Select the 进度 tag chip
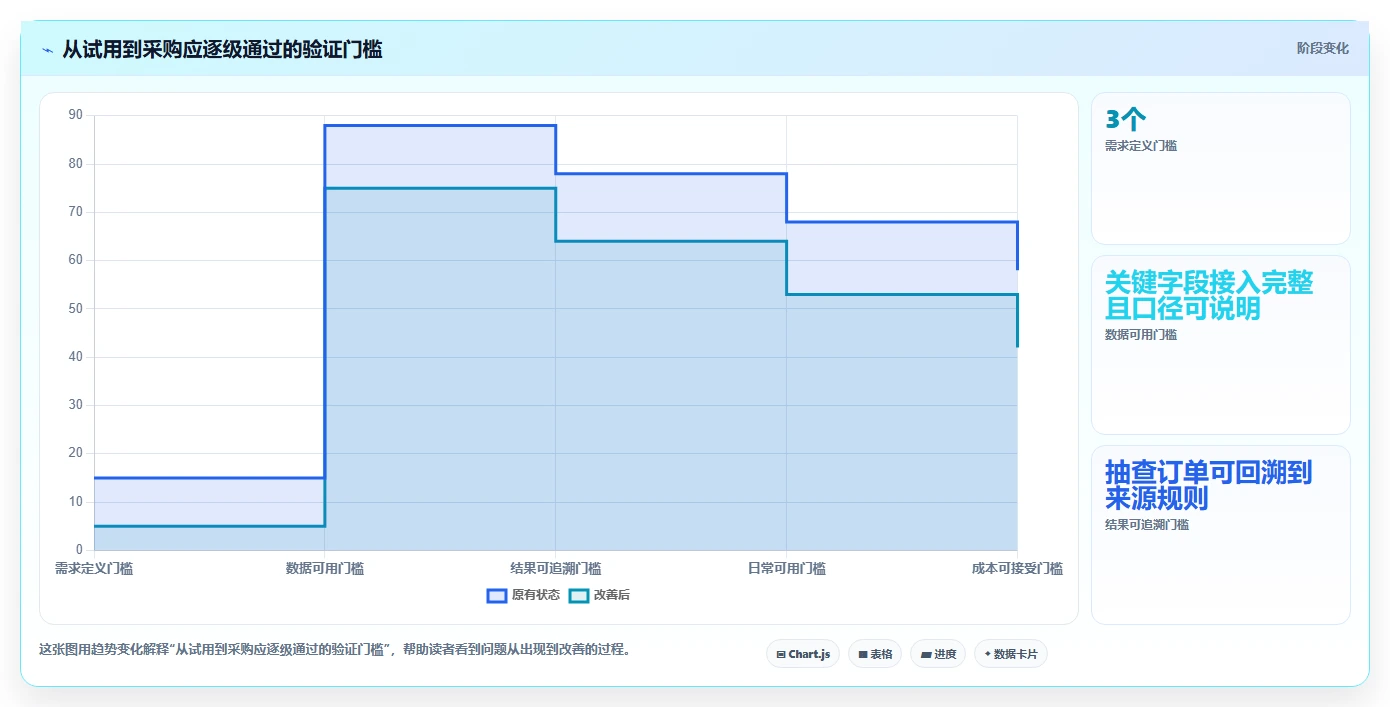The image size is (1390, 707). pyautogui.click(x=938, y=654)
